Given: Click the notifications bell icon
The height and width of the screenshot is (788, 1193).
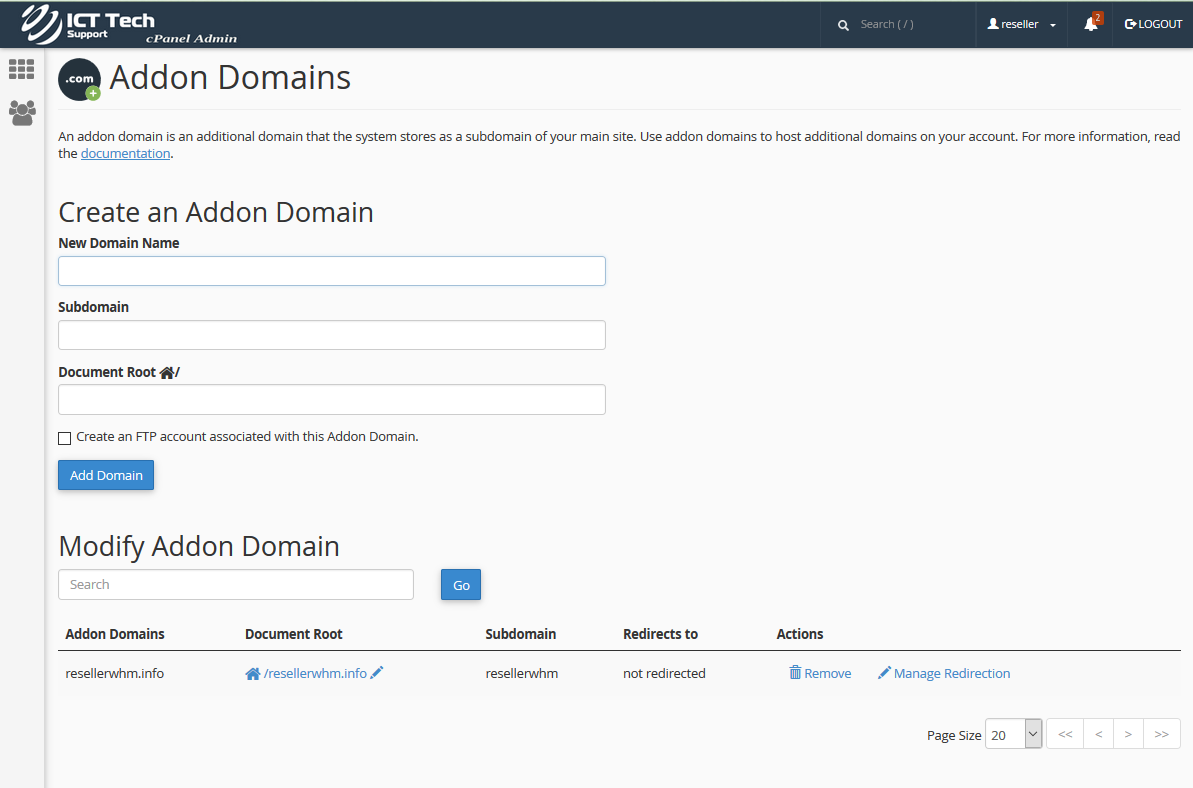Looking at the screenshot, I should coord(1090,24).
